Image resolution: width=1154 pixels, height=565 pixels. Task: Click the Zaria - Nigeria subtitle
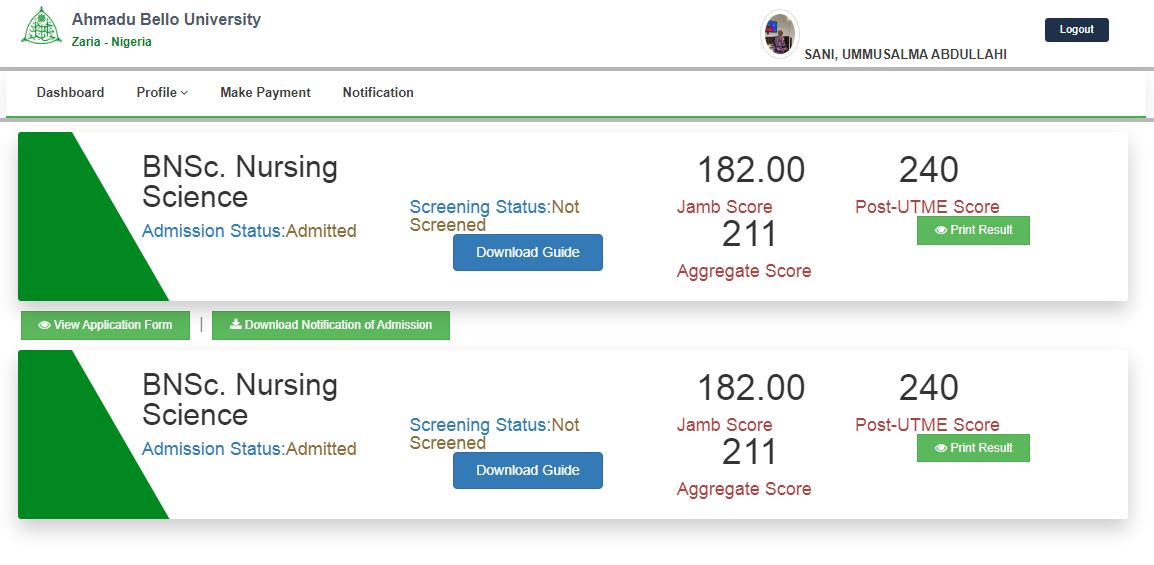tap(112, 42)
